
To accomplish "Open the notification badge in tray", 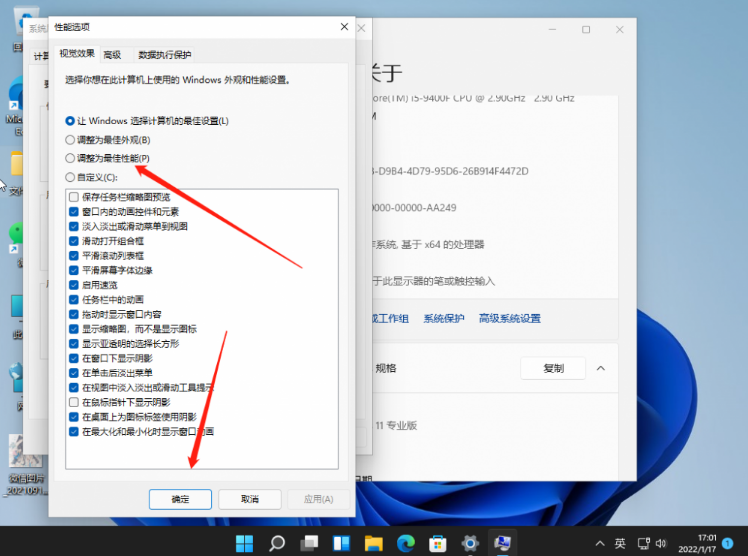I will pos(727,543).
